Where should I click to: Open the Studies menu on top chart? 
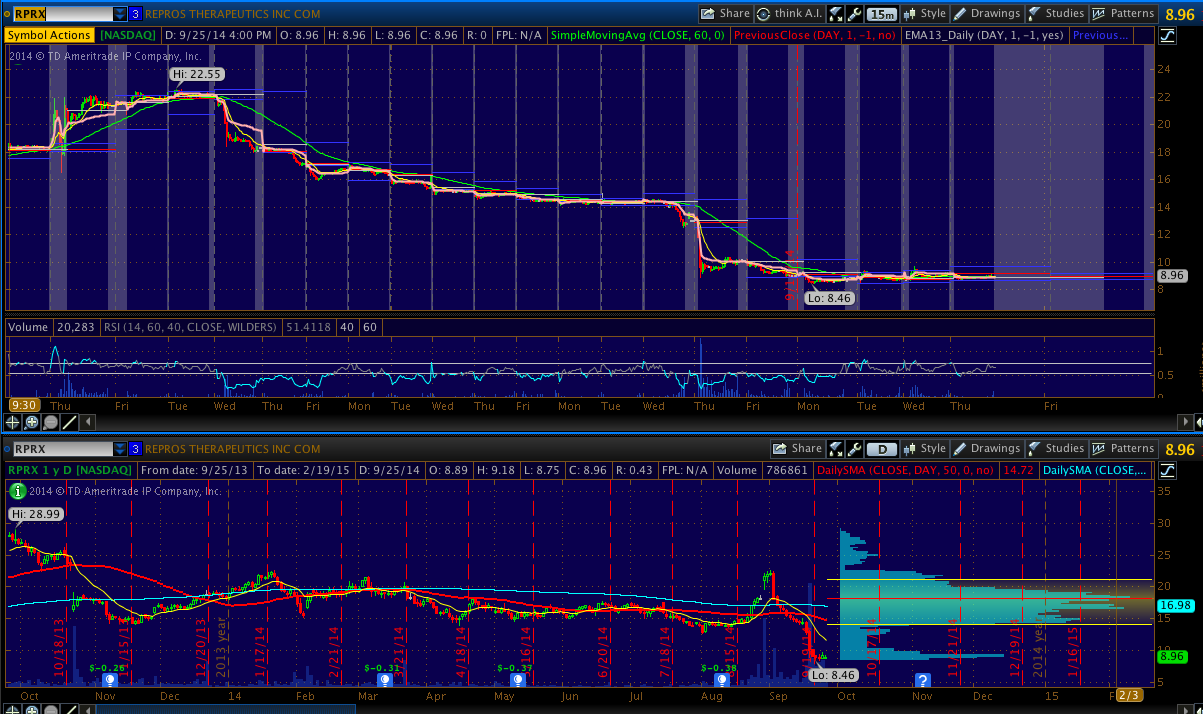1055,14
